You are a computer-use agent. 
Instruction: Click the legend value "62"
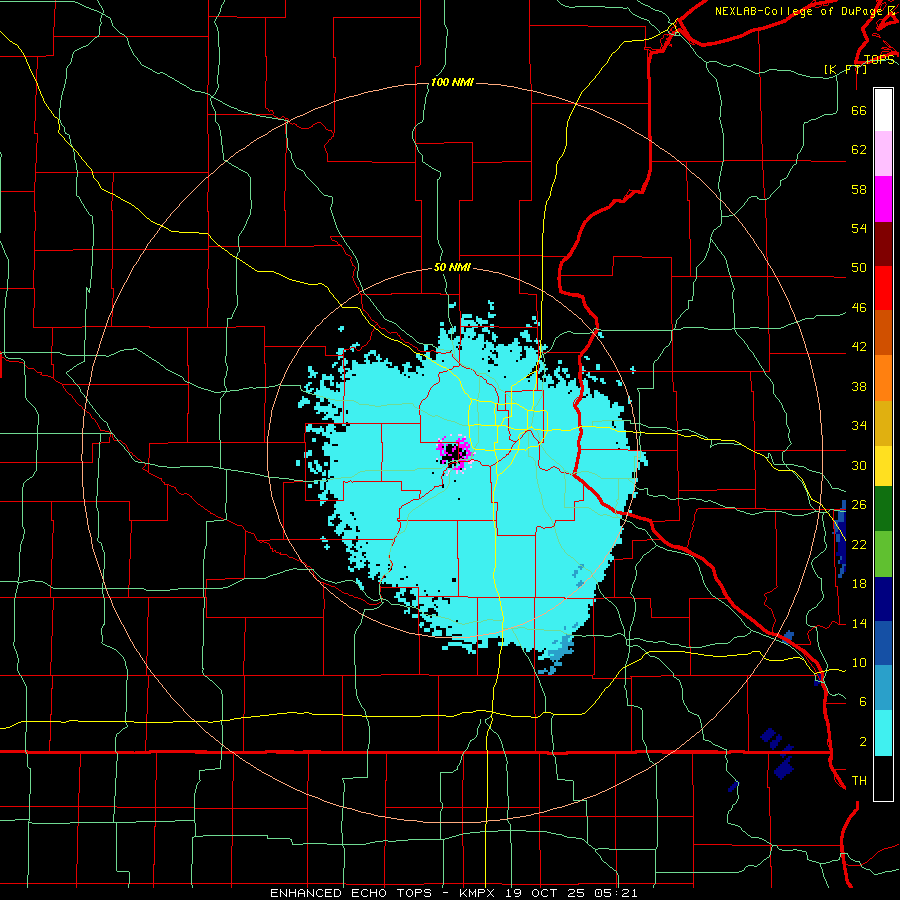tap(859, 149)
